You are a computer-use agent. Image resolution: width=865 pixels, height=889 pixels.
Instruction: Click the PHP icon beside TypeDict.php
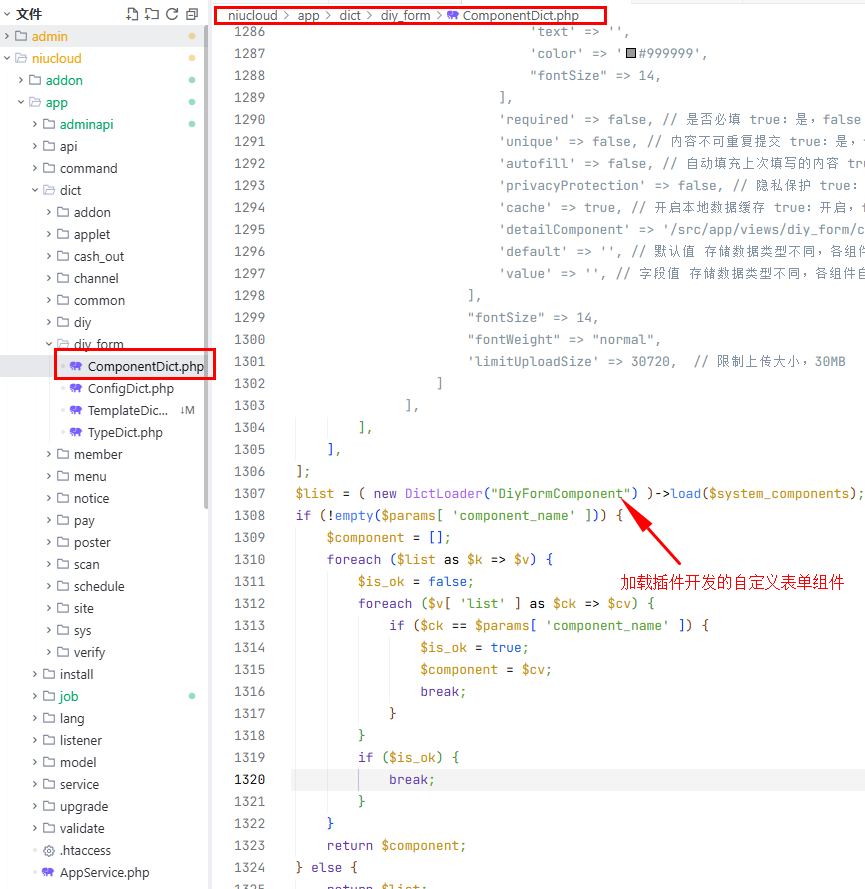pos(76,433)
